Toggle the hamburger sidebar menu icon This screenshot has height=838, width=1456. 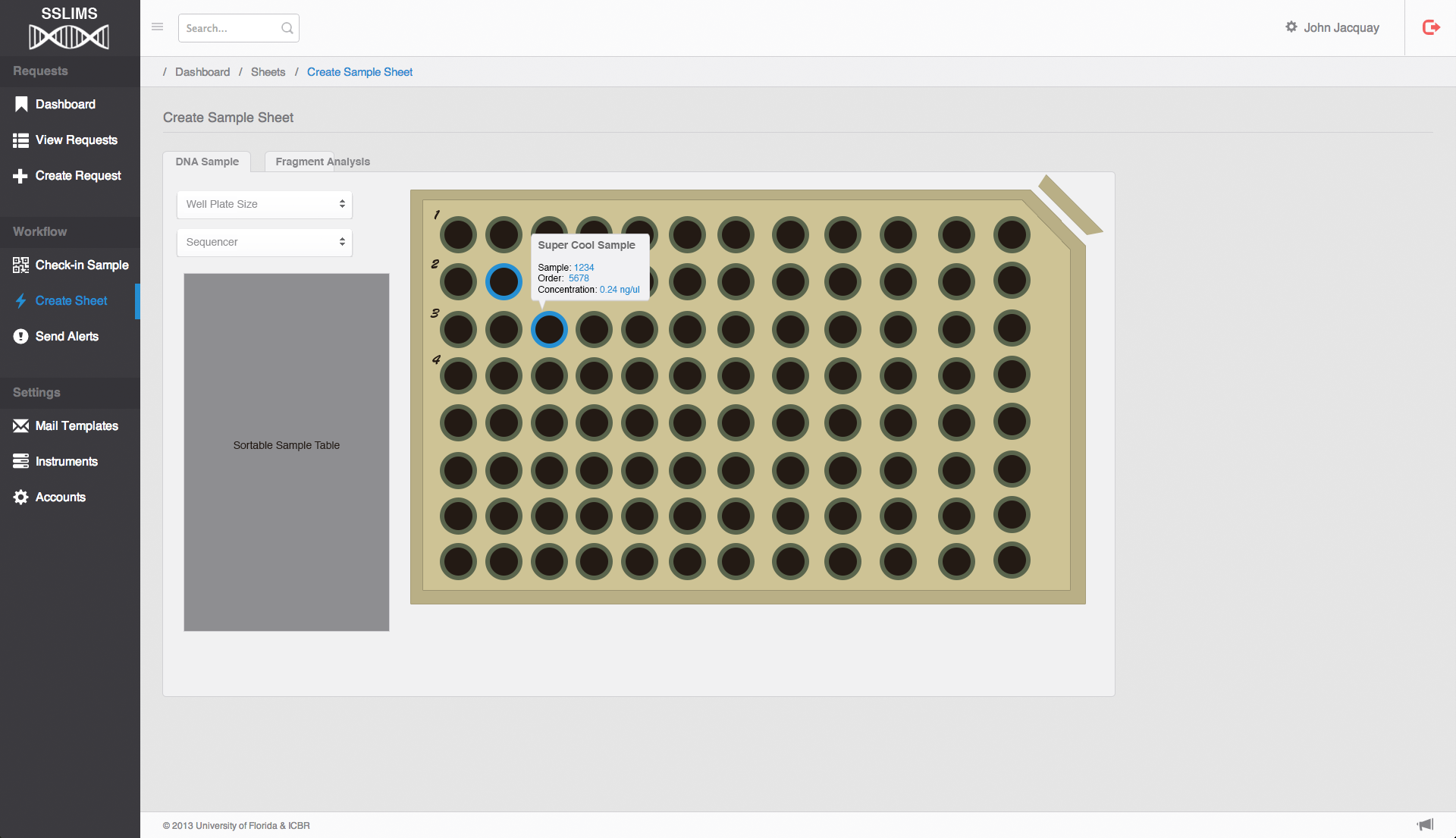pos(158,27)
